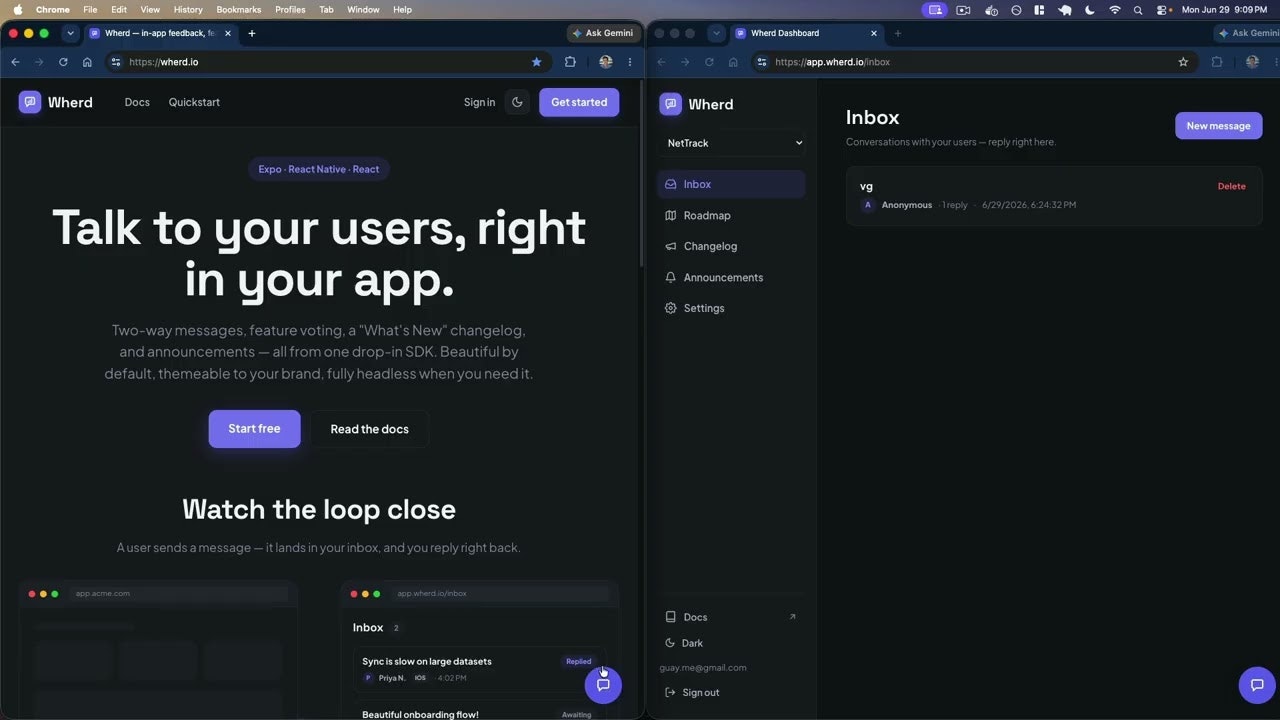
Task: Open the File menu in menu bar
Action: (91, 9)
